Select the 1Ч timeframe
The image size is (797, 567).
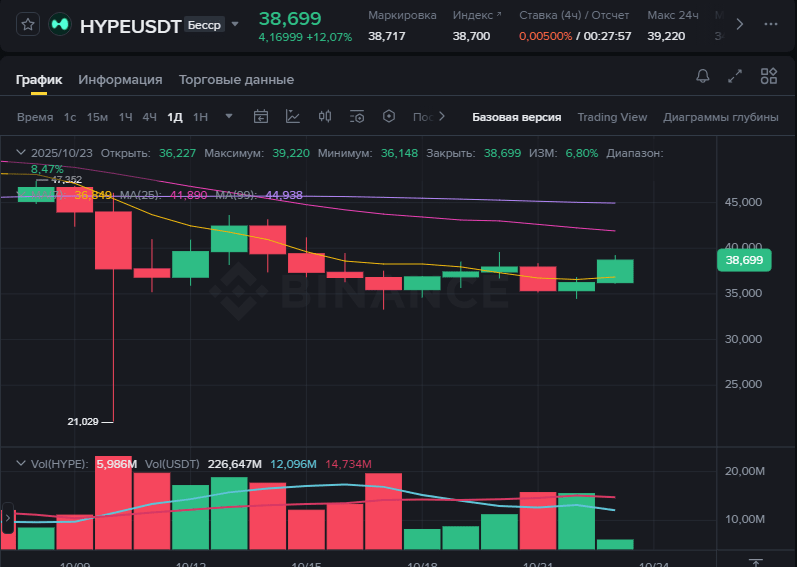[126, 117]
